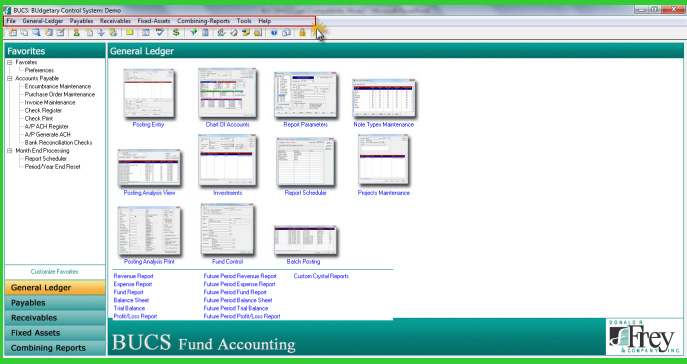Switch to Combining Reports module button
Image resolution: width=687 pixels, height=364 pixels.
(x=55, y=348)
